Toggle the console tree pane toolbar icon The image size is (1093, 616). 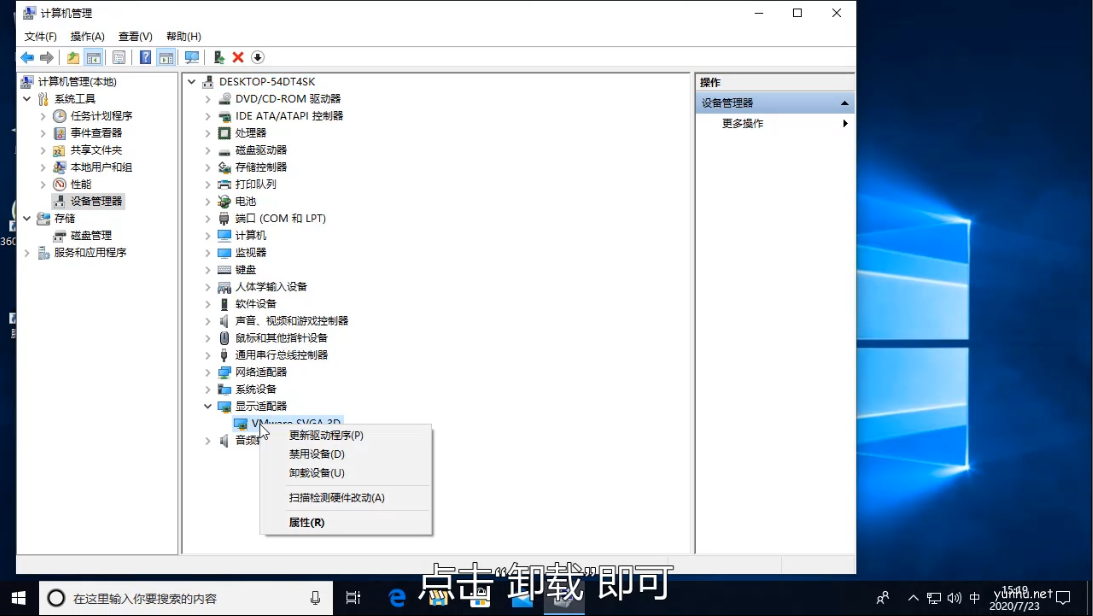tap(93, 57)
